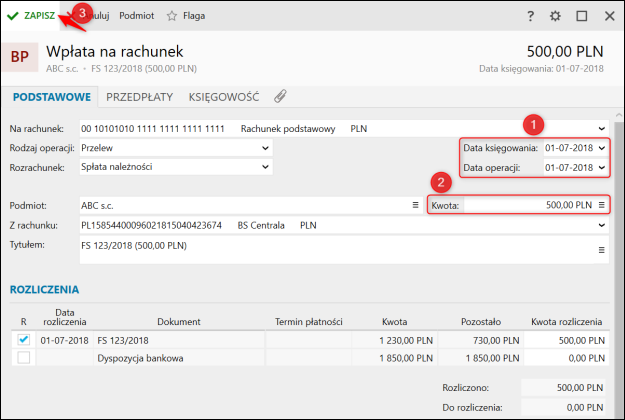Click the Flaga star icon

(171, 16)
